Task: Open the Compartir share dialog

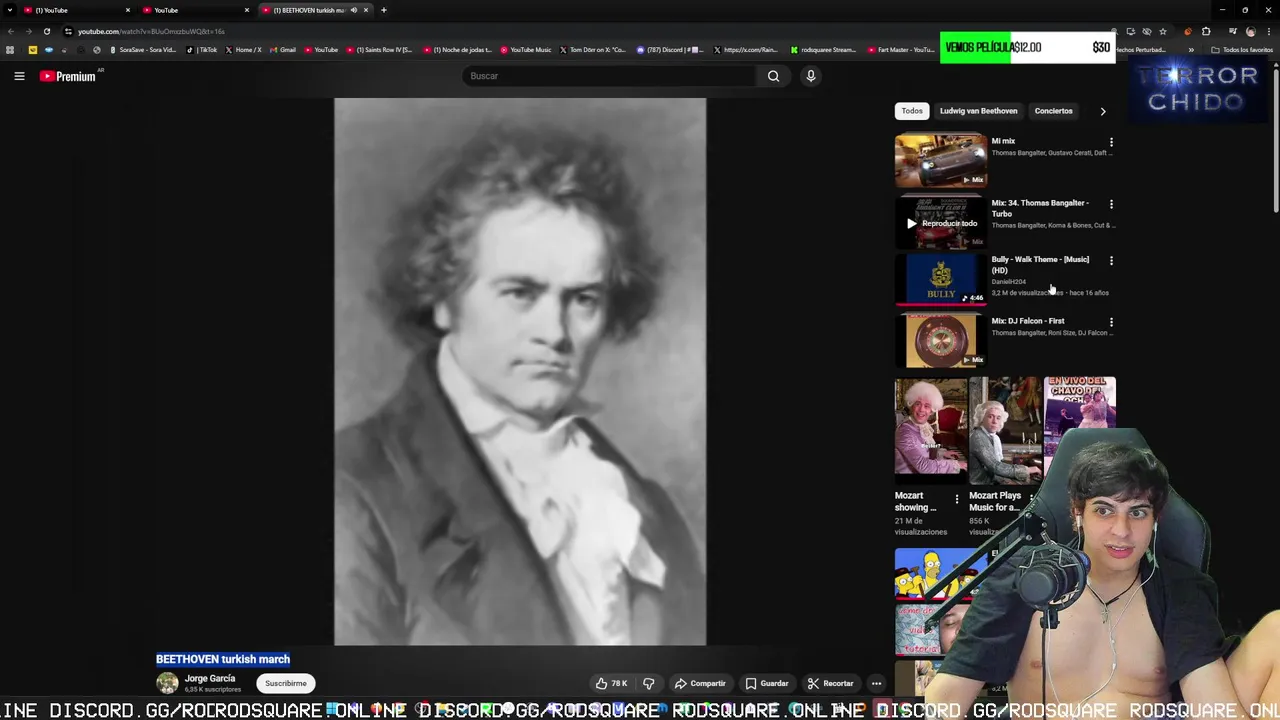Action: coord(700,684)
